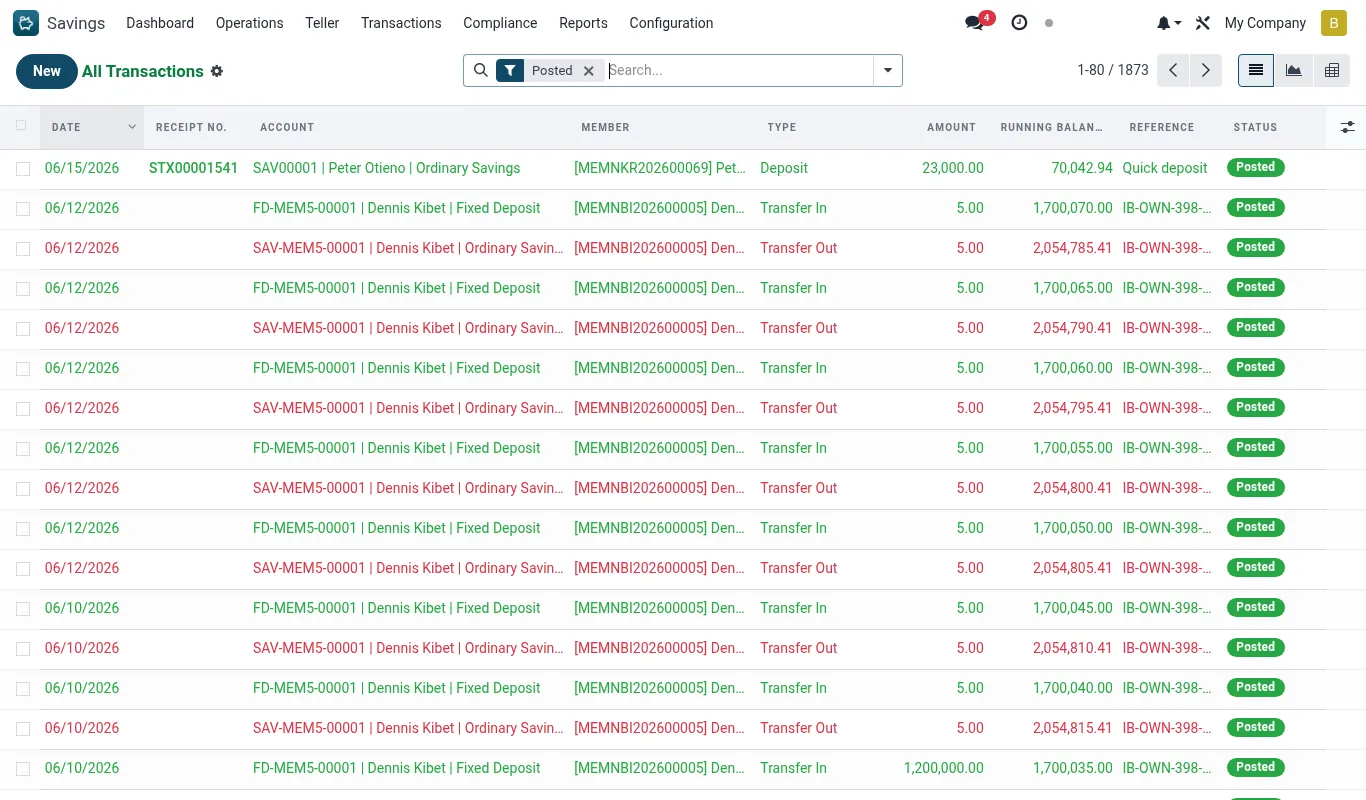1366x800 pixels.
Task: Click the All Transactions gear settings icon
Action: pyautogui.click(x=217, y=71)
